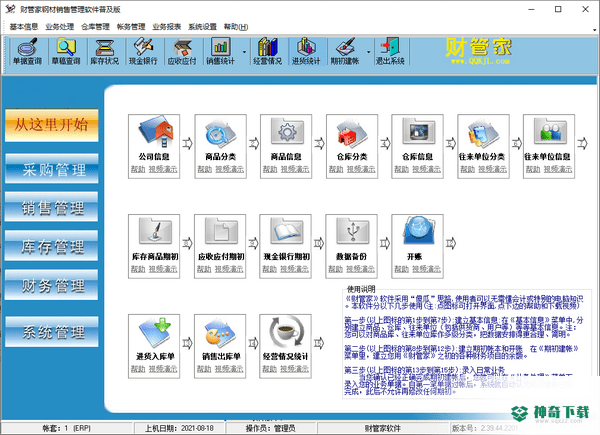600x435 pixels.
Task: Click 视频演示 link under 库存商品期初
Action: point(163,269)
